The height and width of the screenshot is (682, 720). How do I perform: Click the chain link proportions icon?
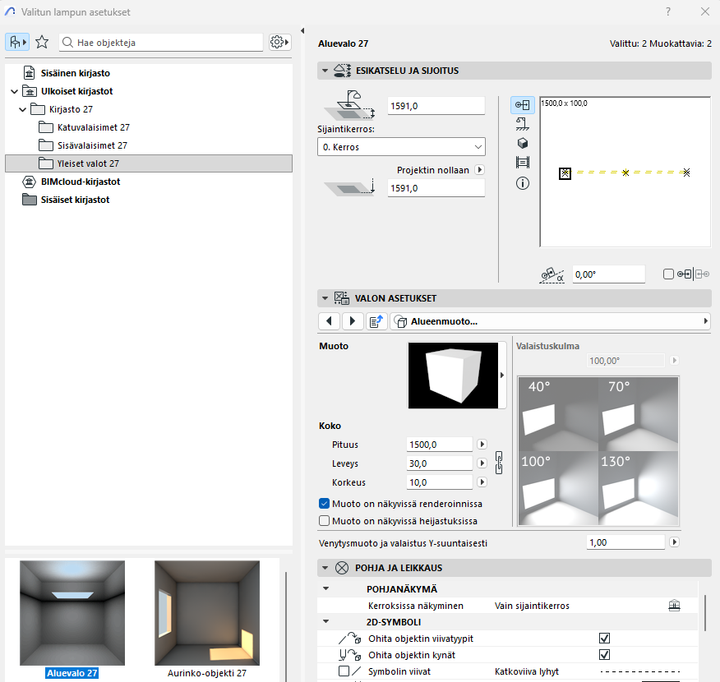(500, 463)
